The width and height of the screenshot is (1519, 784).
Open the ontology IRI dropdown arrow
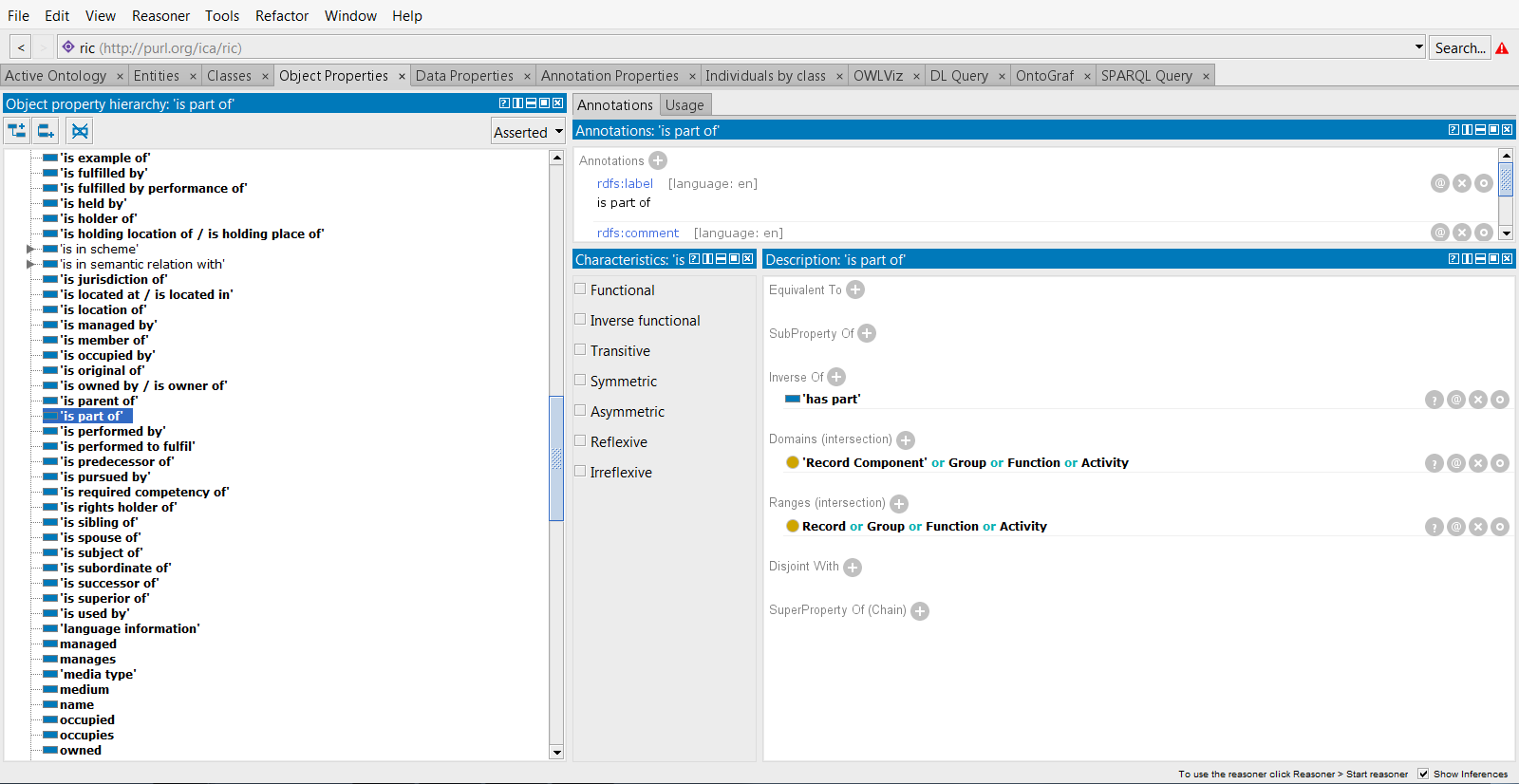click(1418, 47)
